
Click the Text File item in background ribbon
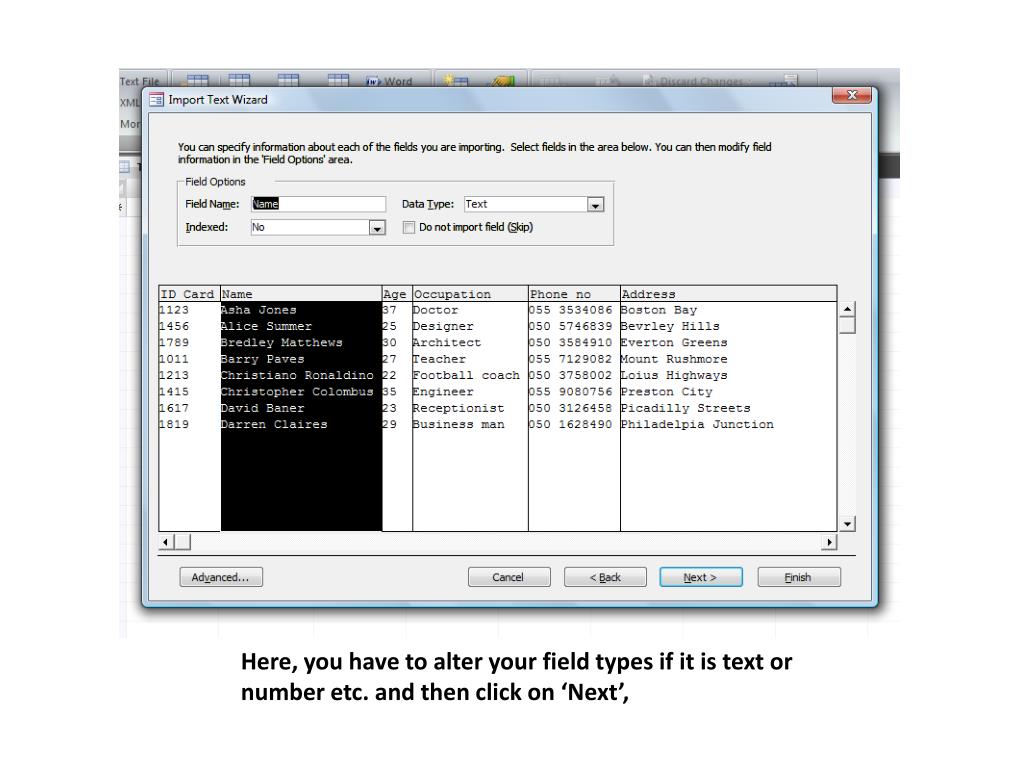(140, 82)
